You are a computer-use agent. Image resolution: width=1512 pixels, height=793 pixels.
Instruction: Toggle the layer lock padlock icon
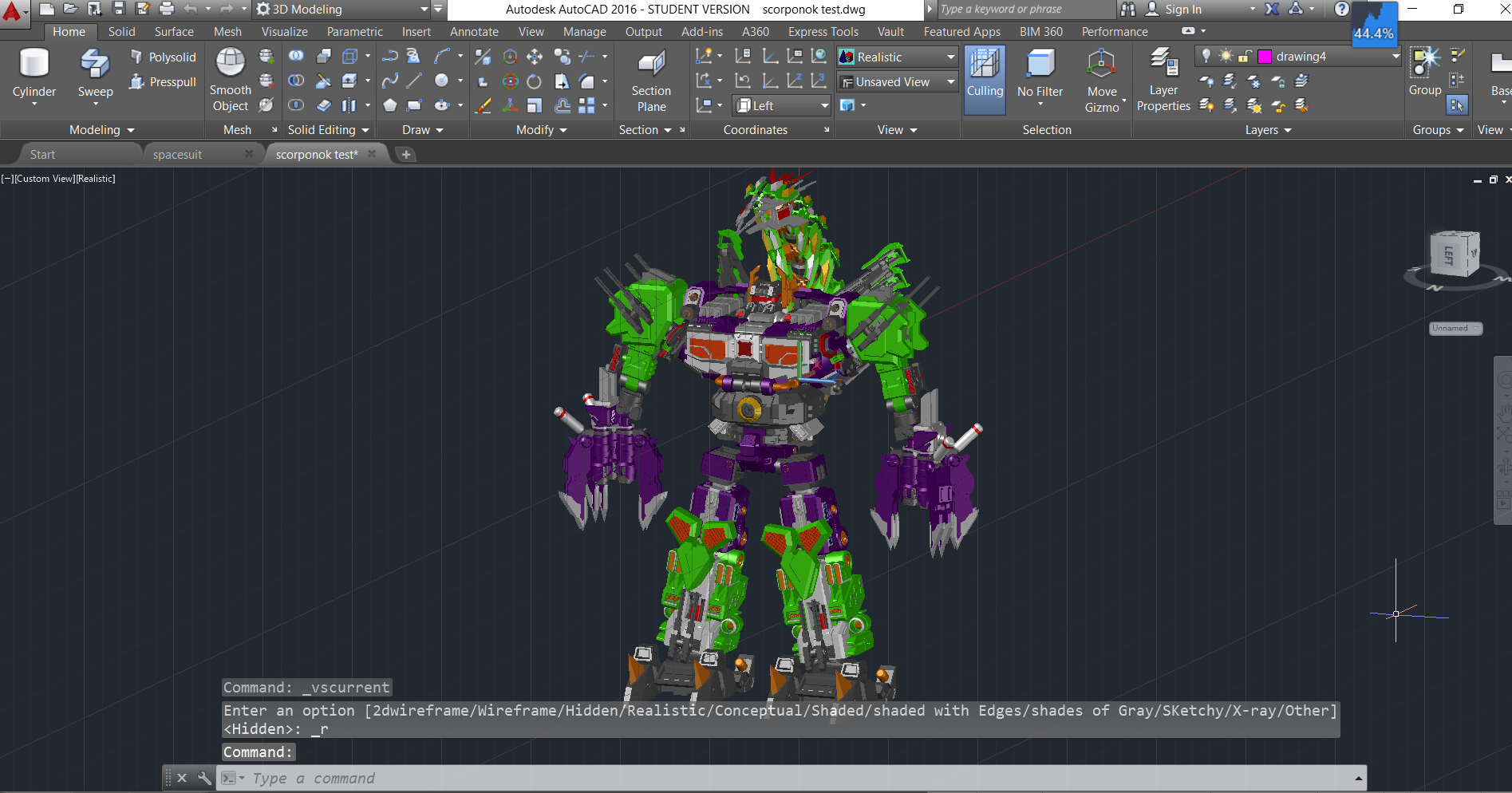coord(1244,57)
